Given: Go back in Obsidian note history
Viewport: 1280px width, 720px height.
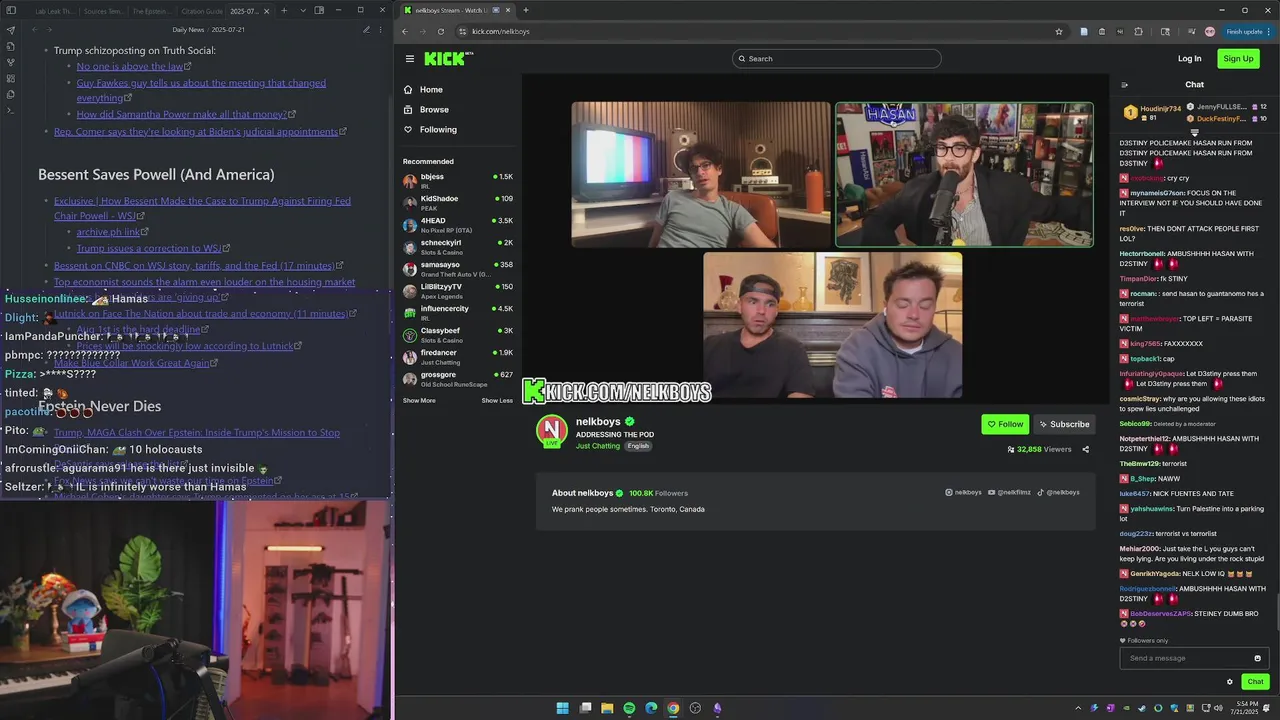Looking at the screenshot, I should pos(35,29).
